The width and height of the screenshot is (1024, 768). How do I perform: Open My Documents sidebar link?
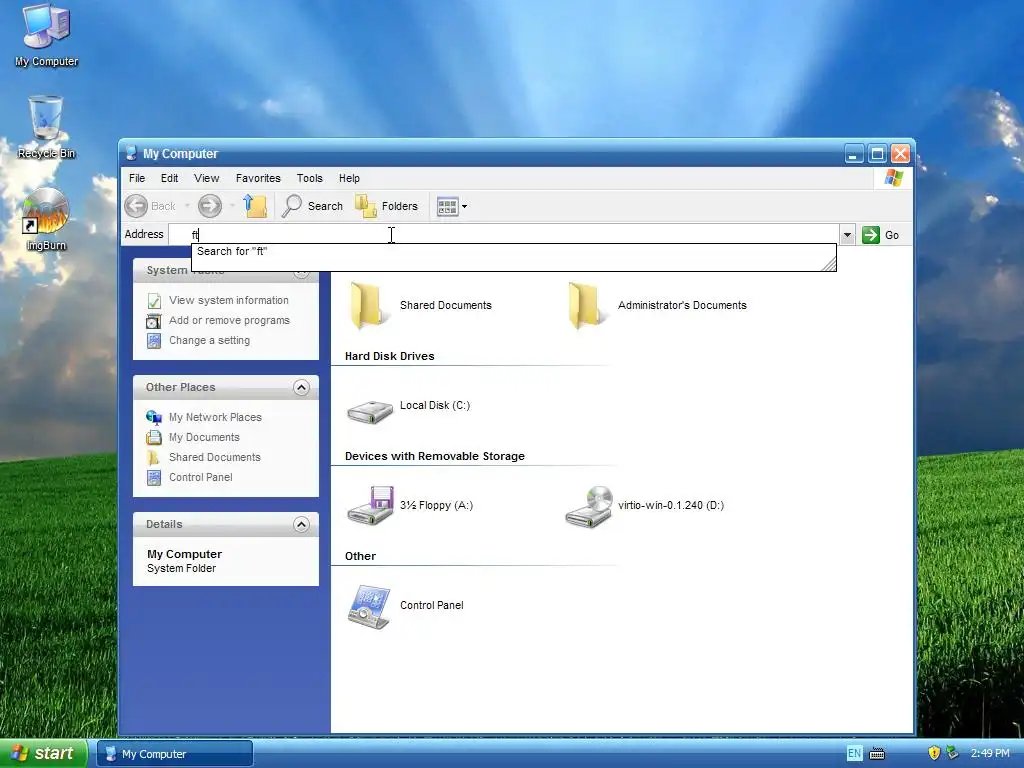(x=204, y=438)
